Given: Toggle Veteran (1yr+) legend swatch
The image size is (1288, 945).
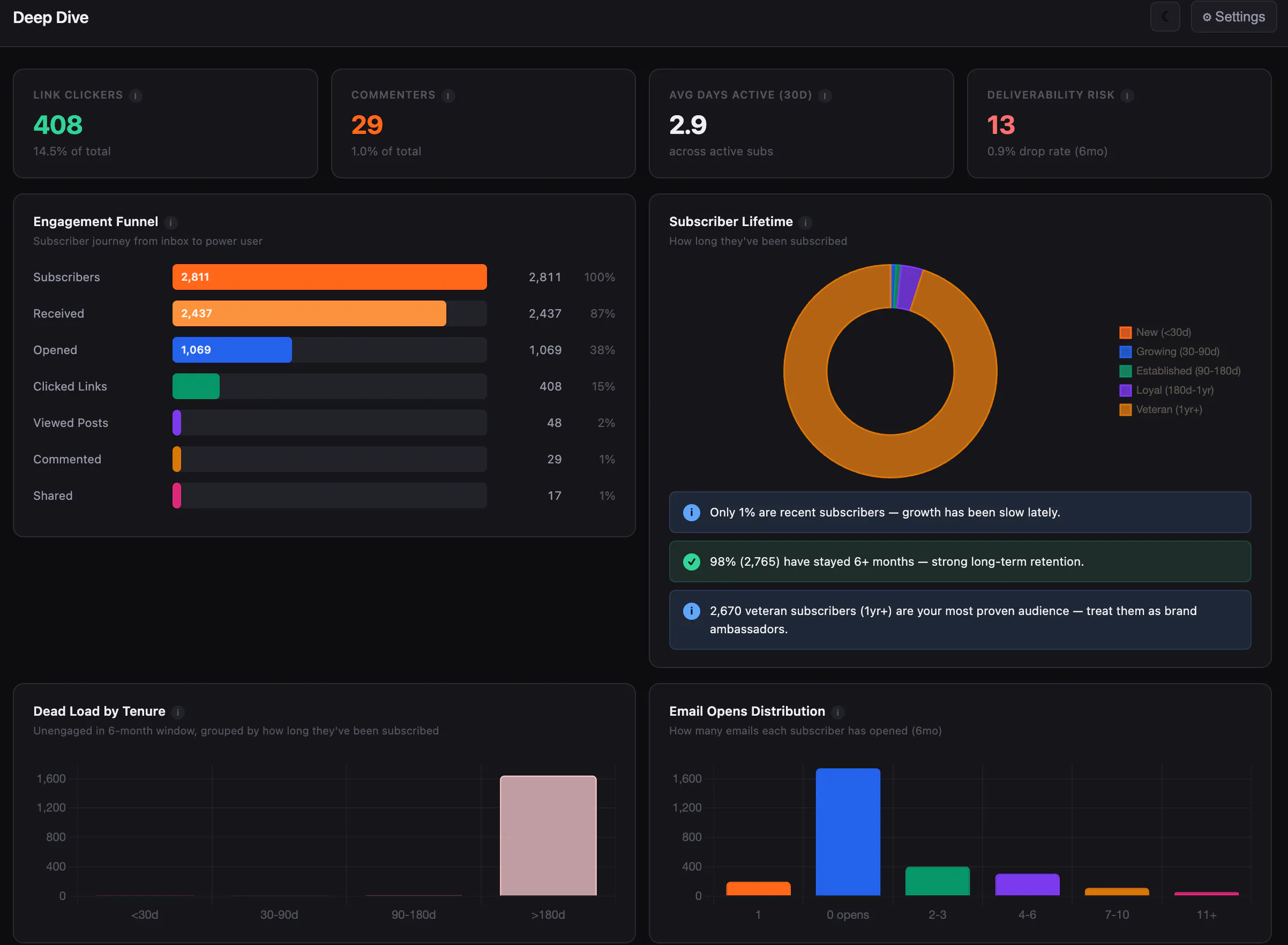Looking at the screenshot, I should pos(1125,410).
